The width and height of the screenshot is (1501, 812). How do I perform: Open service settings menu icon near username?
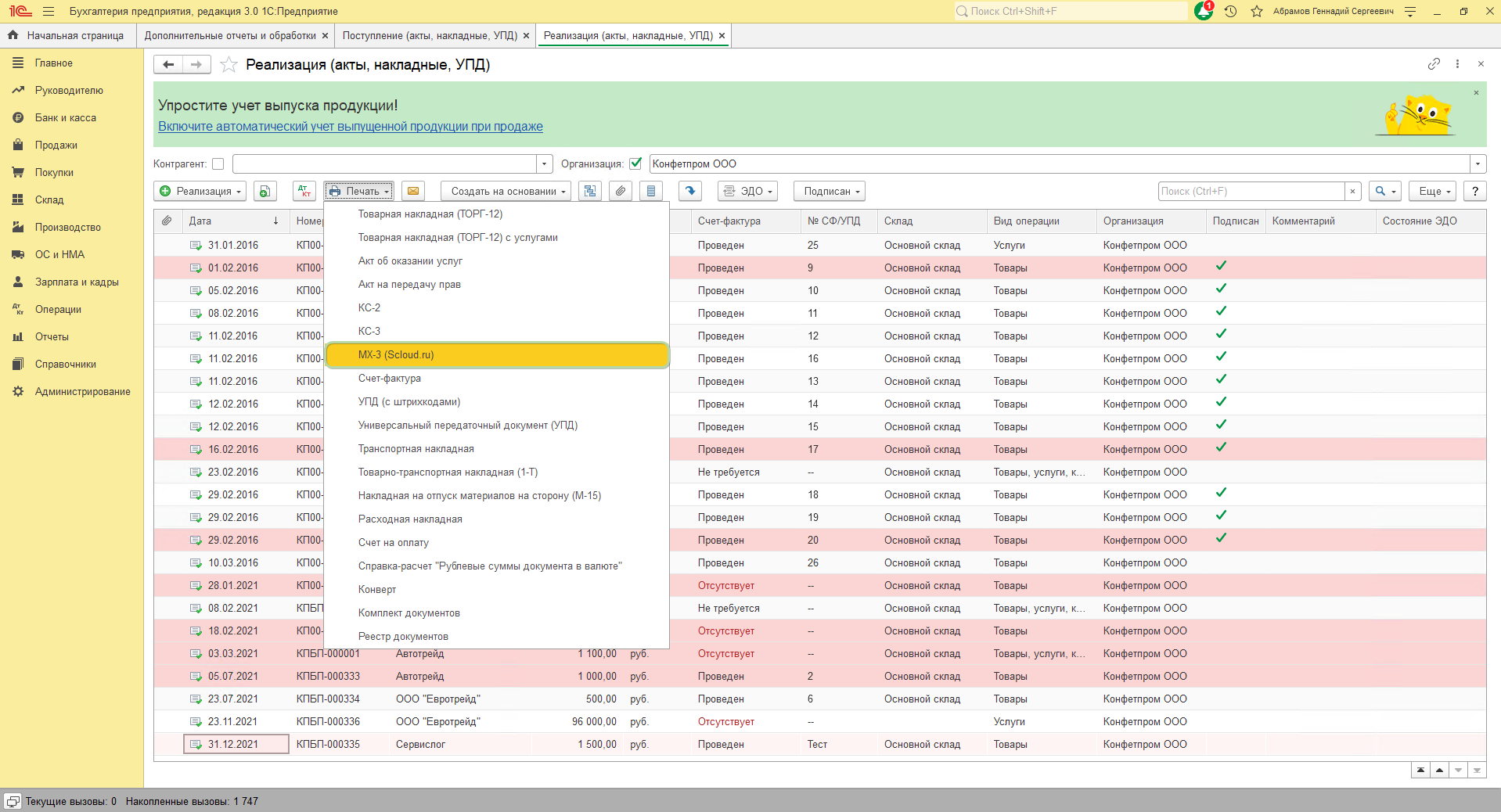point(1410,12)
